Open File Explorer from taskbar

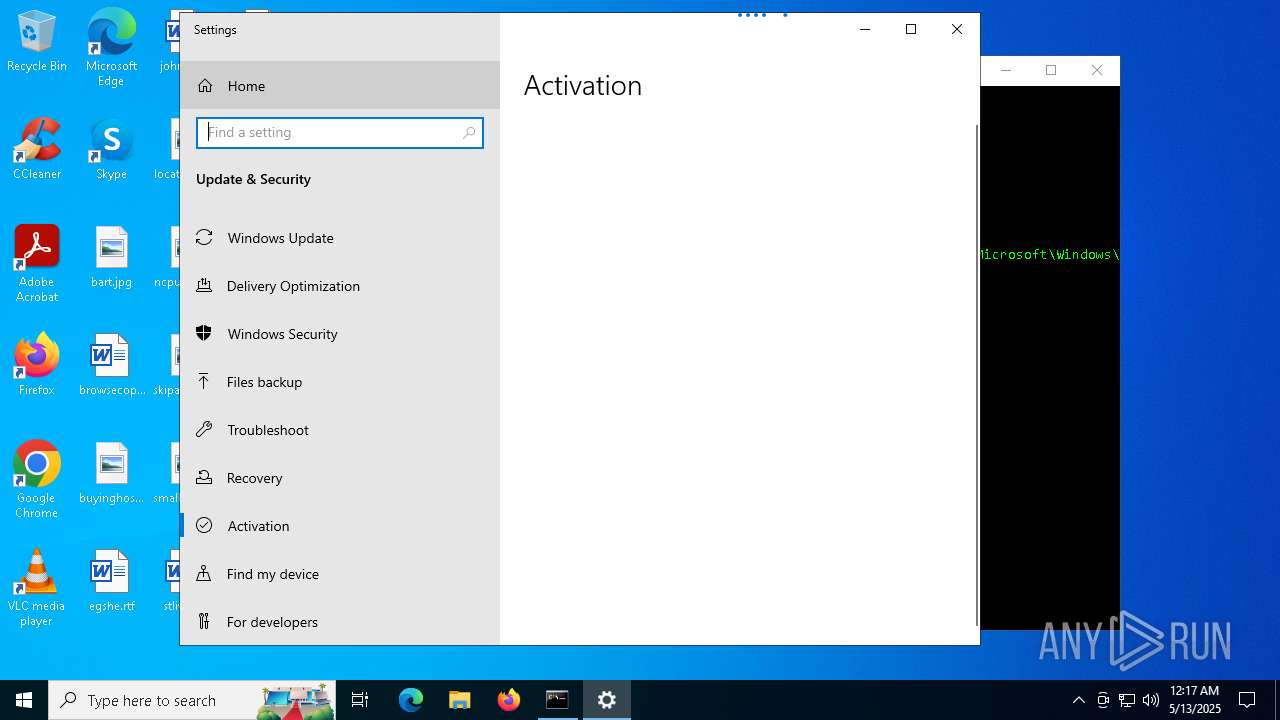[x=459, y=700]
